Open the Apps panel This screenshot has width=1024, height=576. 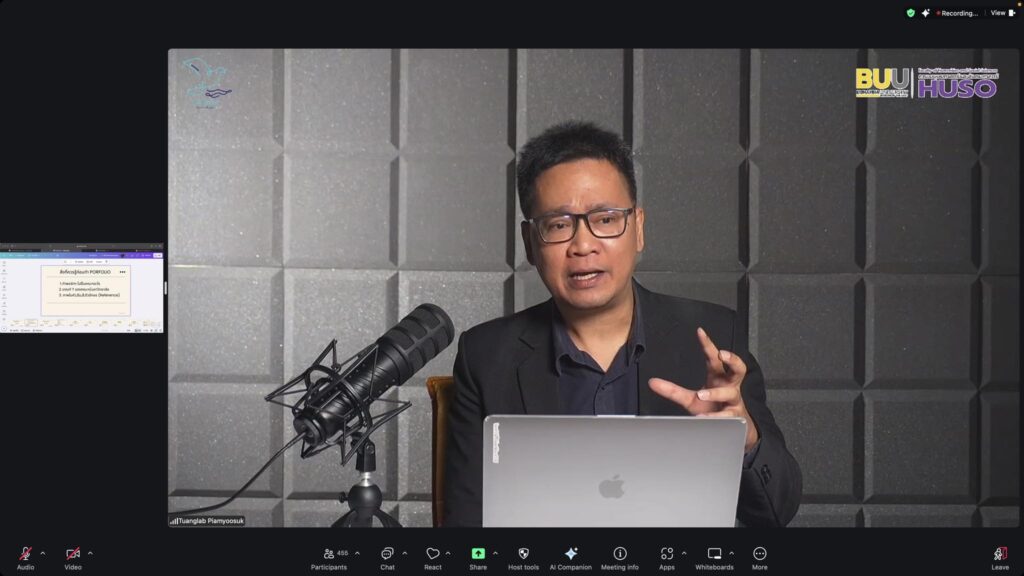click(x=666, y=554)
